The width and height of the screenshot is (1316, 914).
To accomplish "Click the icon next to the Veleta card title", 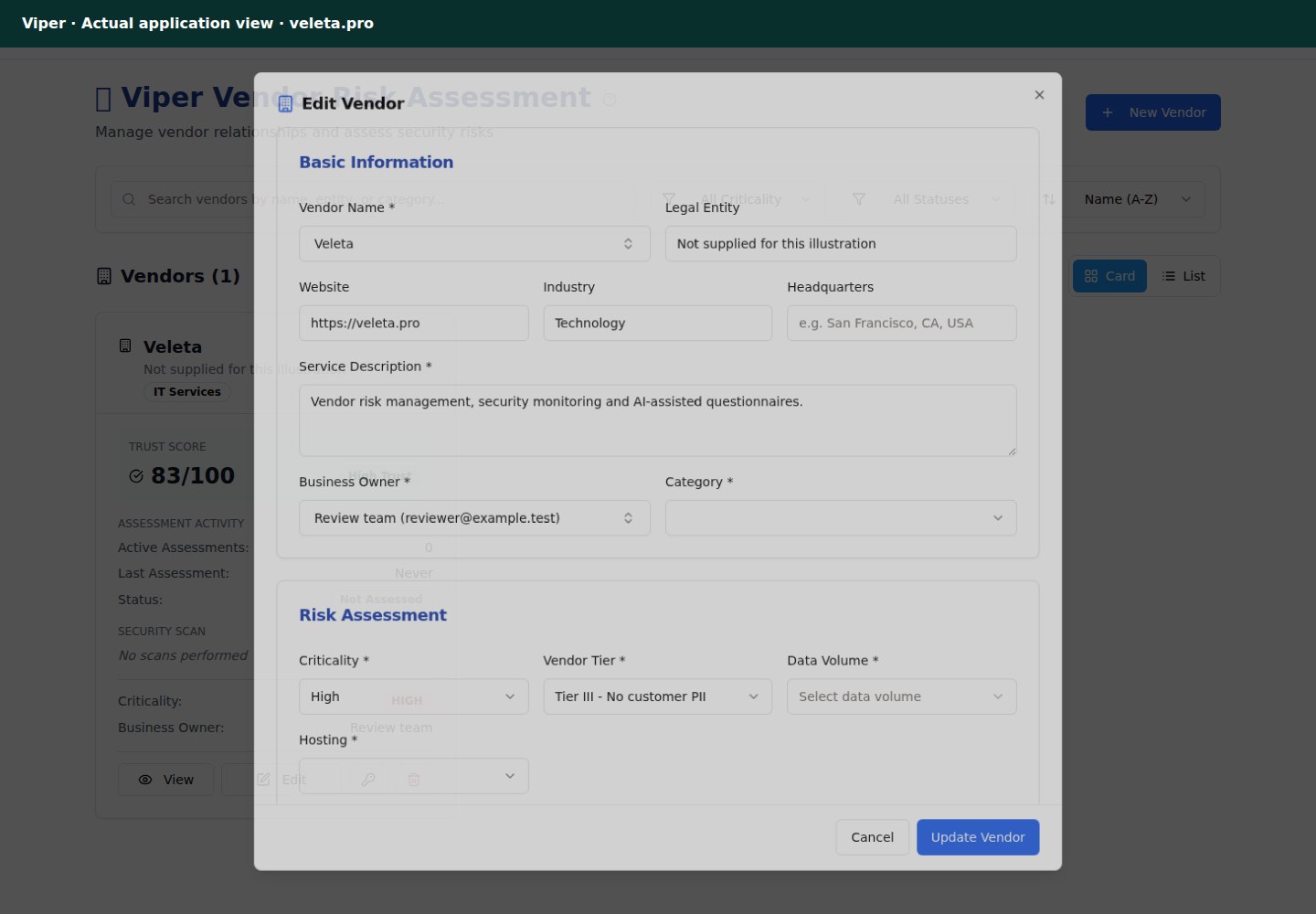I will pyautogui.click(x=125, y=345).
